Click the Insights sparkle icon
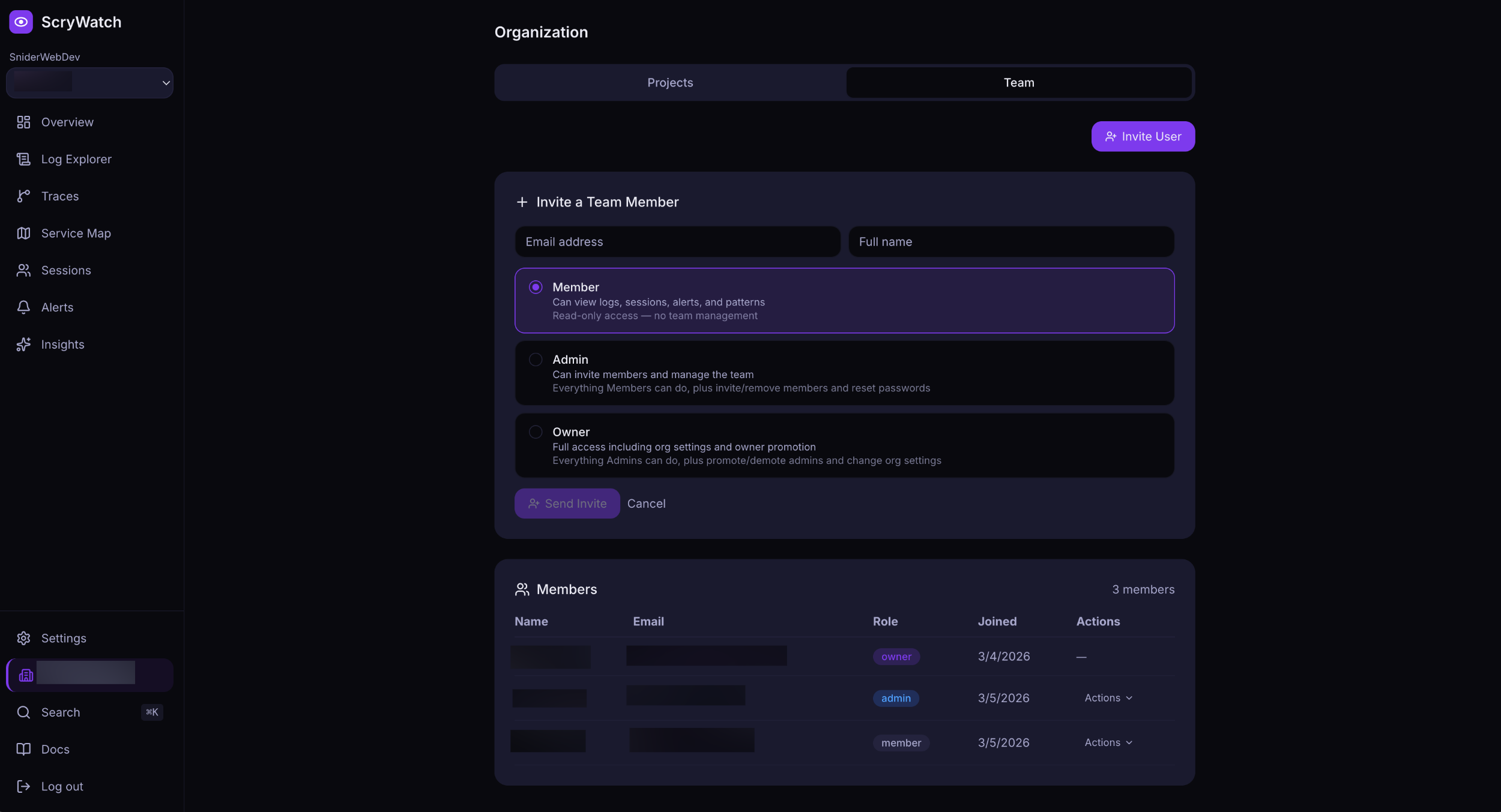This screenshot has width=1501, height=812. coord(24,344)
